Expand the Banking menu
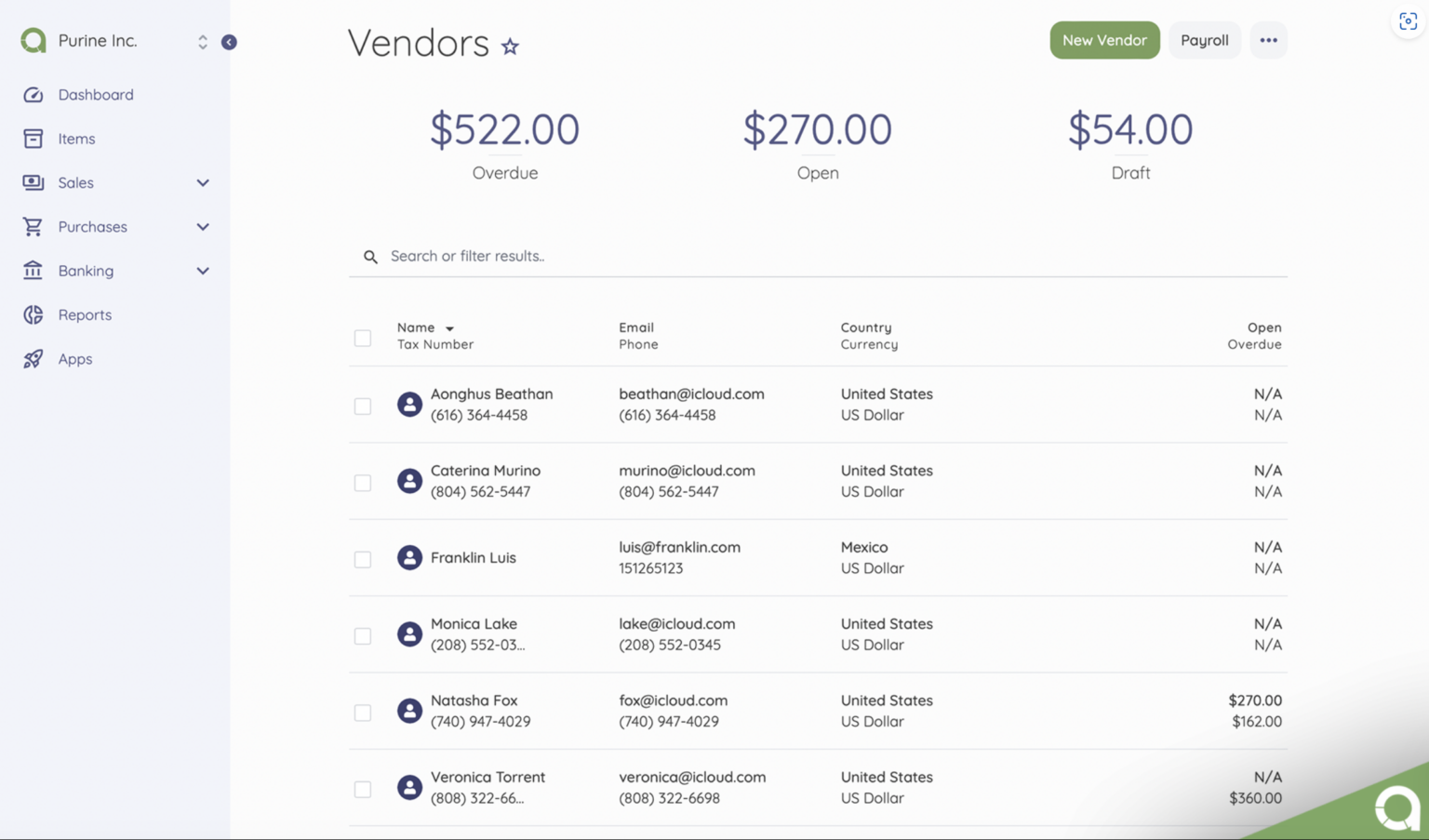The width and height of the screenshot is (1429, 840). pos(202,271)
